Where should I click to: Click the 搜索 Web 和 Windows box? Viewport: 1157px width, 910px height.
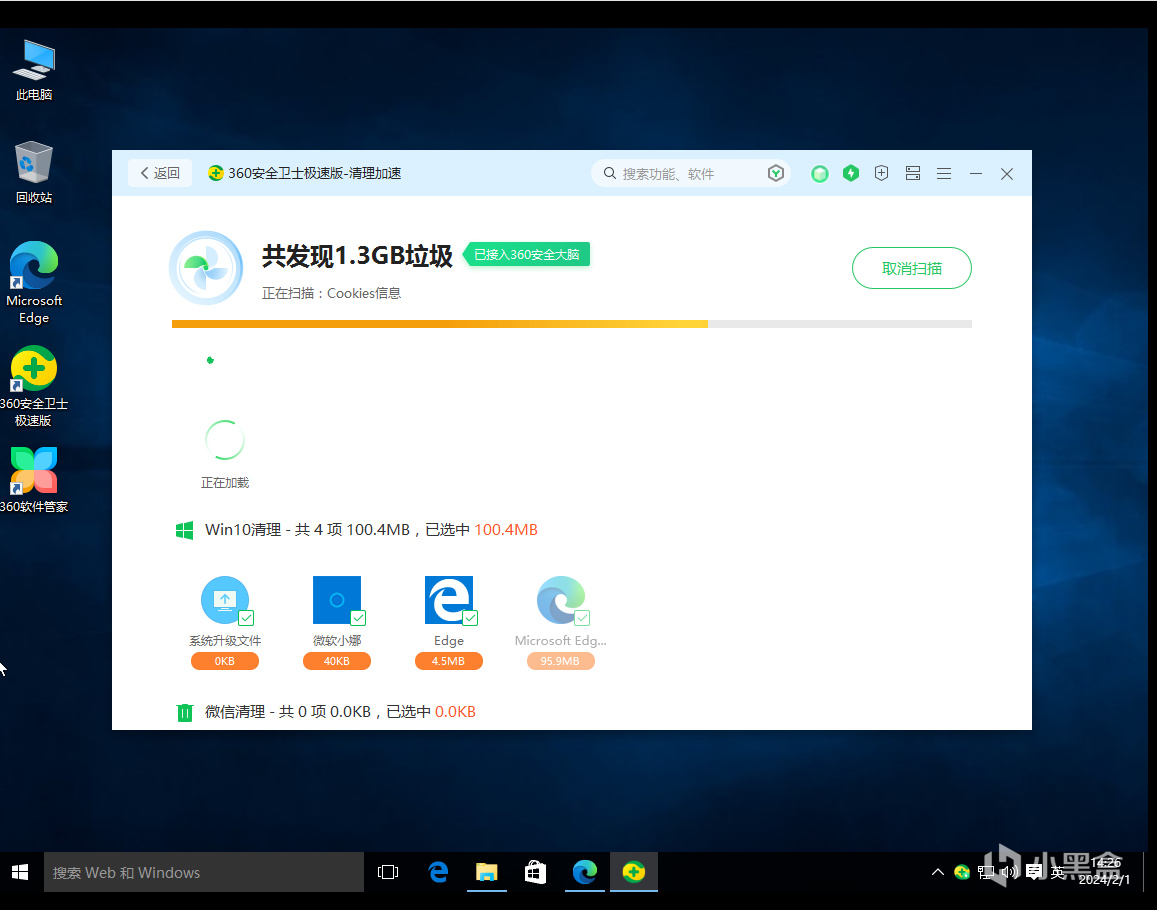pyautogui.click(x=204, y=872)
